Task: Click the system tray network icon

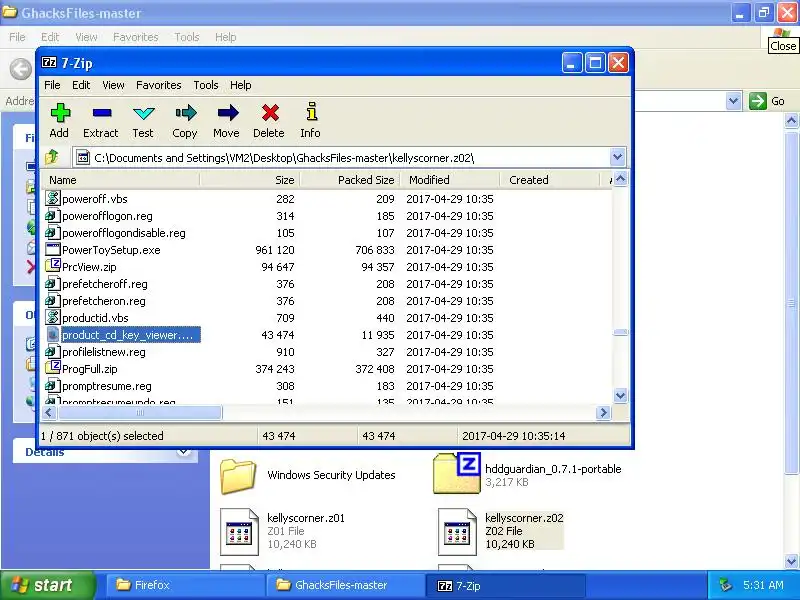Action: (726, 585)
